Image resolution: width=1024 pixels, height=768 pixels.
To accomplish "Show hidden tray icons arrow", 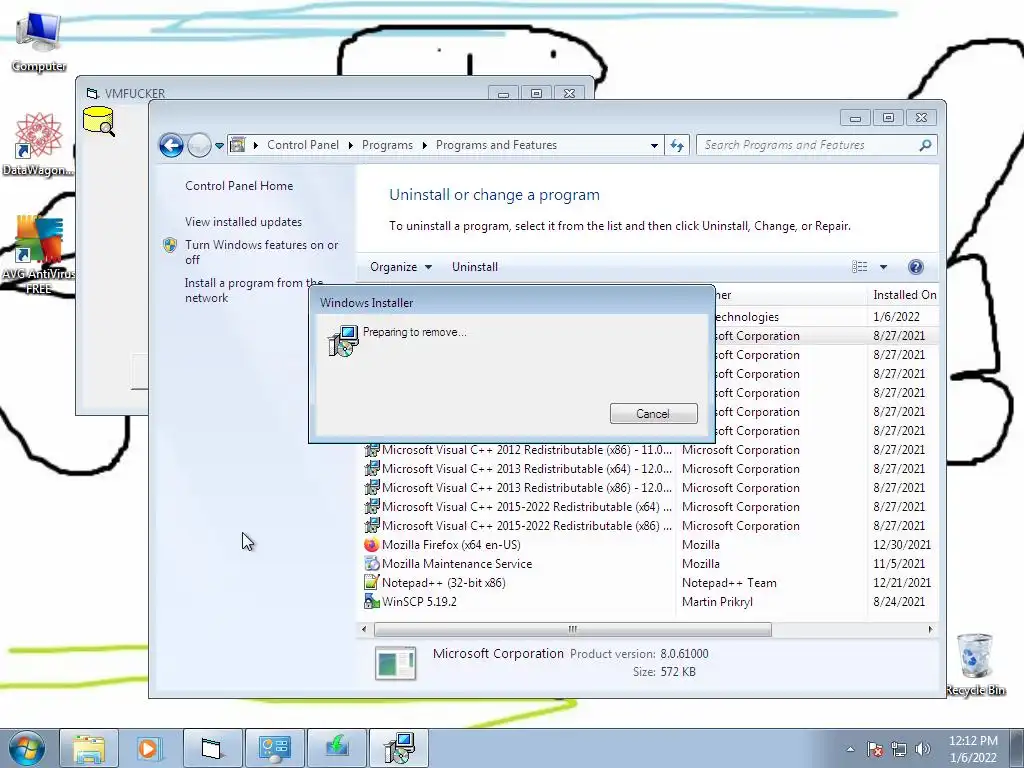I will [x=850, y=749].
